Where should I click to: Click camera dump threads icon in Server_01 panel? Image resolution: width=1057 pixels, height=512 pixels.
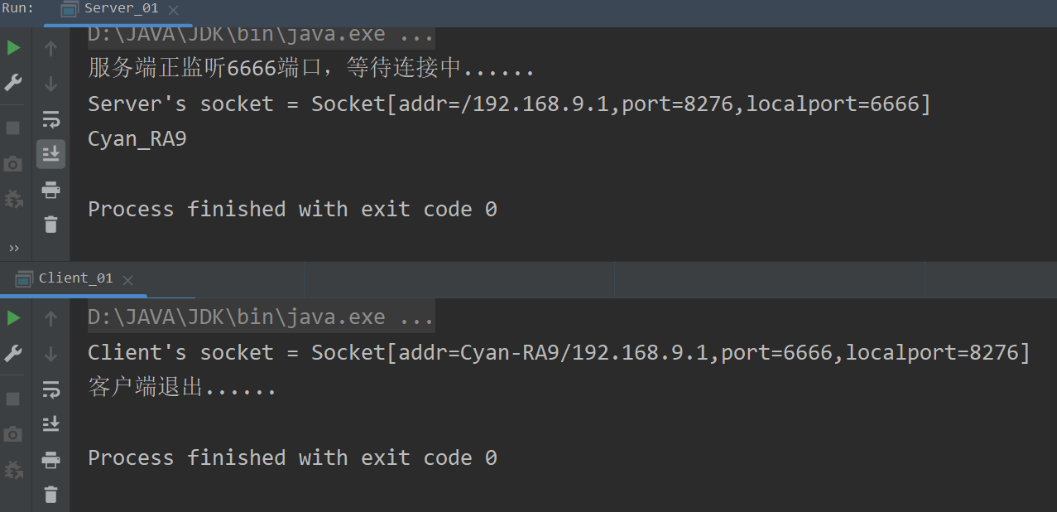(13, 164)
